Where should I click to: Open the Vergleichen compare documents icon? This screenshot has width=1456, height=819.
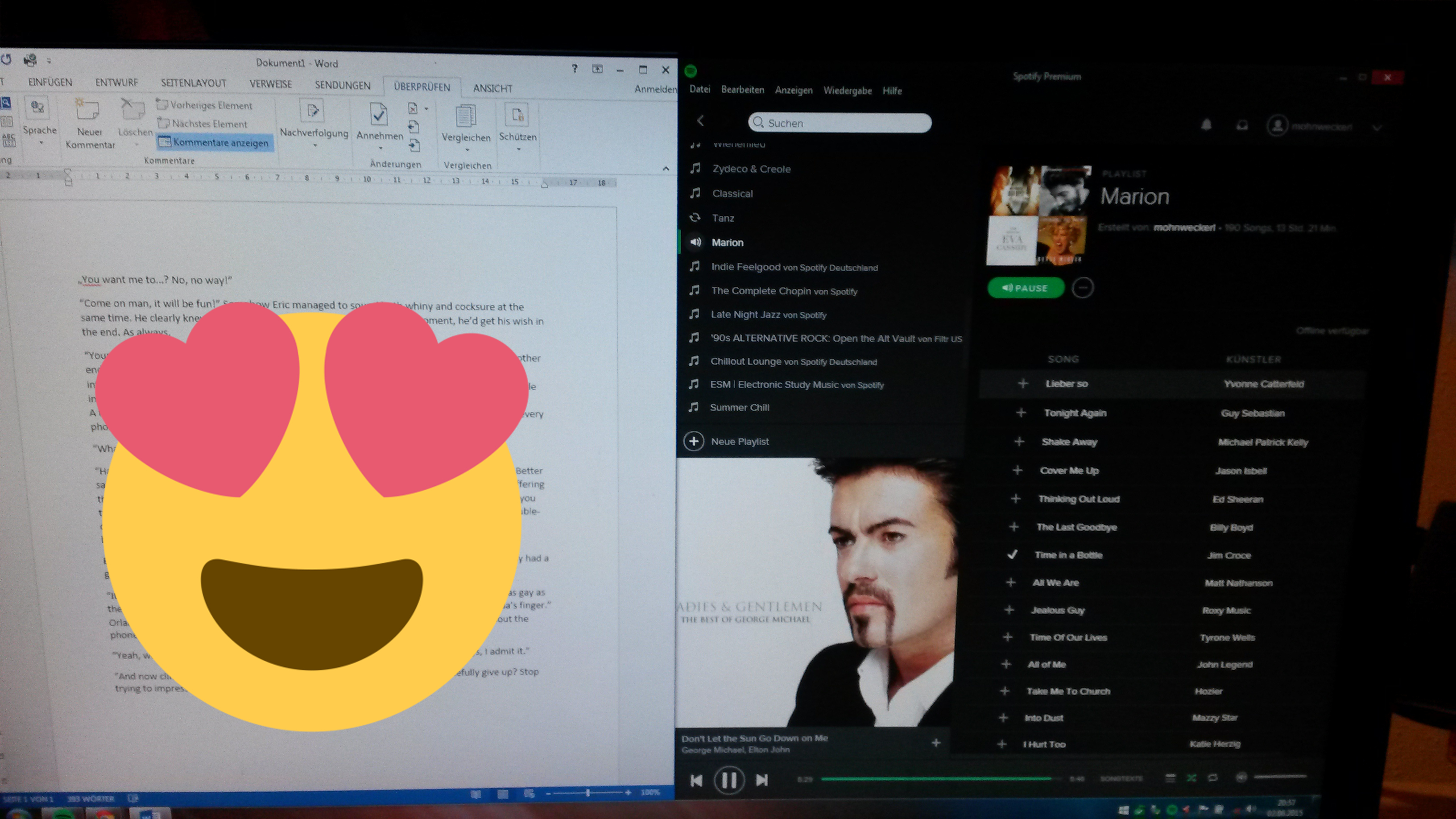(466, 116)
